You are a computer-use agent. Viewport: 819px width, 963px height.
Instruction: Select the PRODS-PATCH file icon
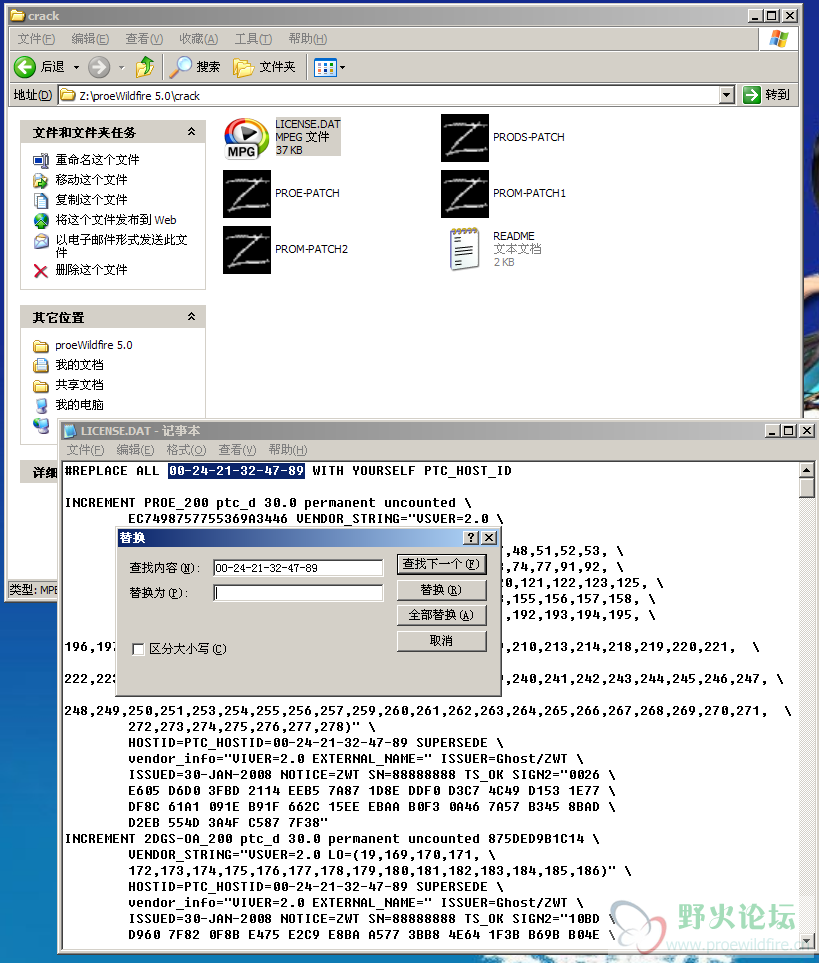[x=465, y=138]
